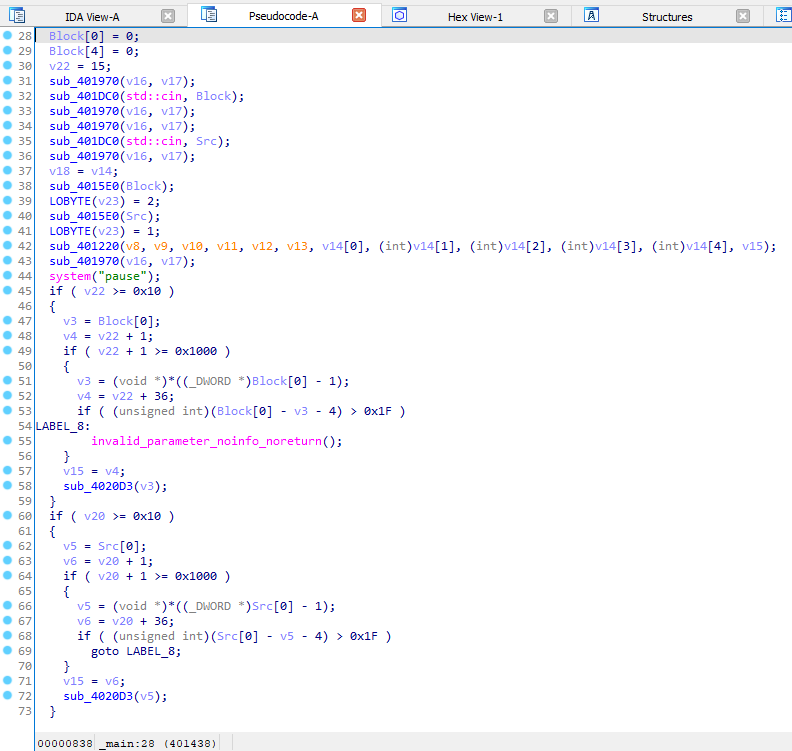
Task: Click the partially visible tab icon at far right
Action: [783, 15]
